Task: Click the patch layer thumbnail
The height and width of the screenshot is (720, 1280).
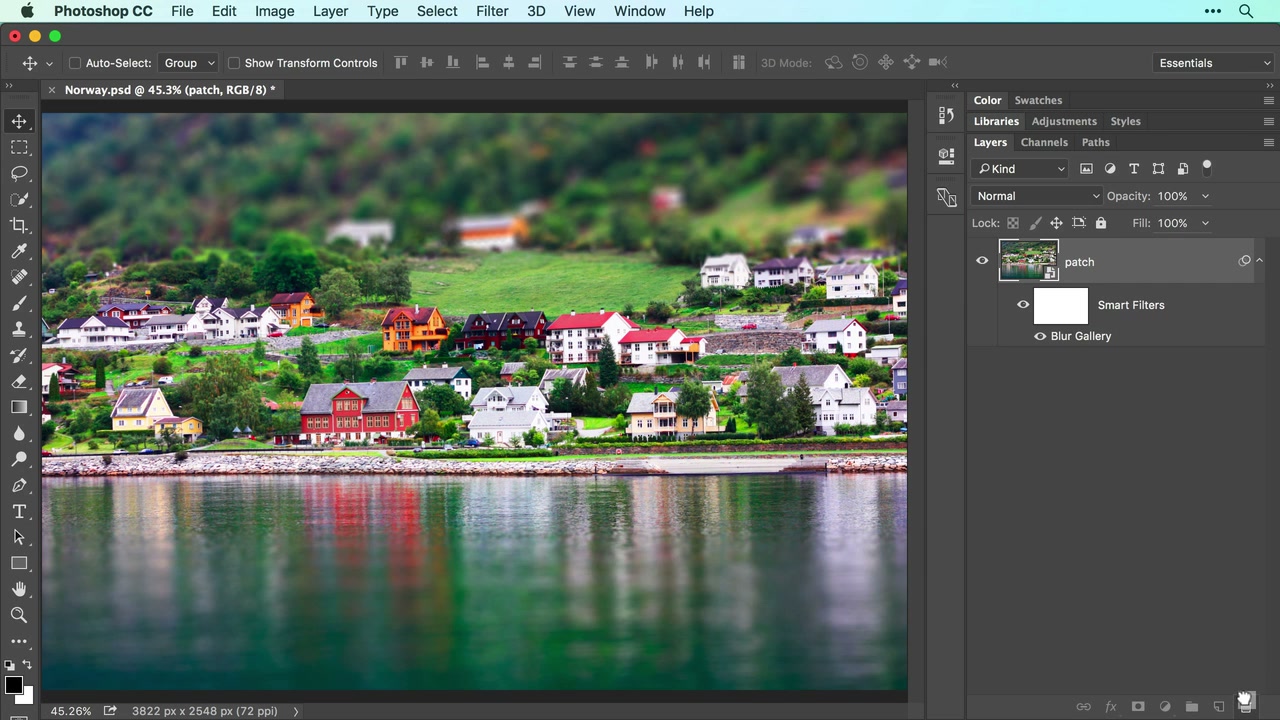Action: [1028, 261]
